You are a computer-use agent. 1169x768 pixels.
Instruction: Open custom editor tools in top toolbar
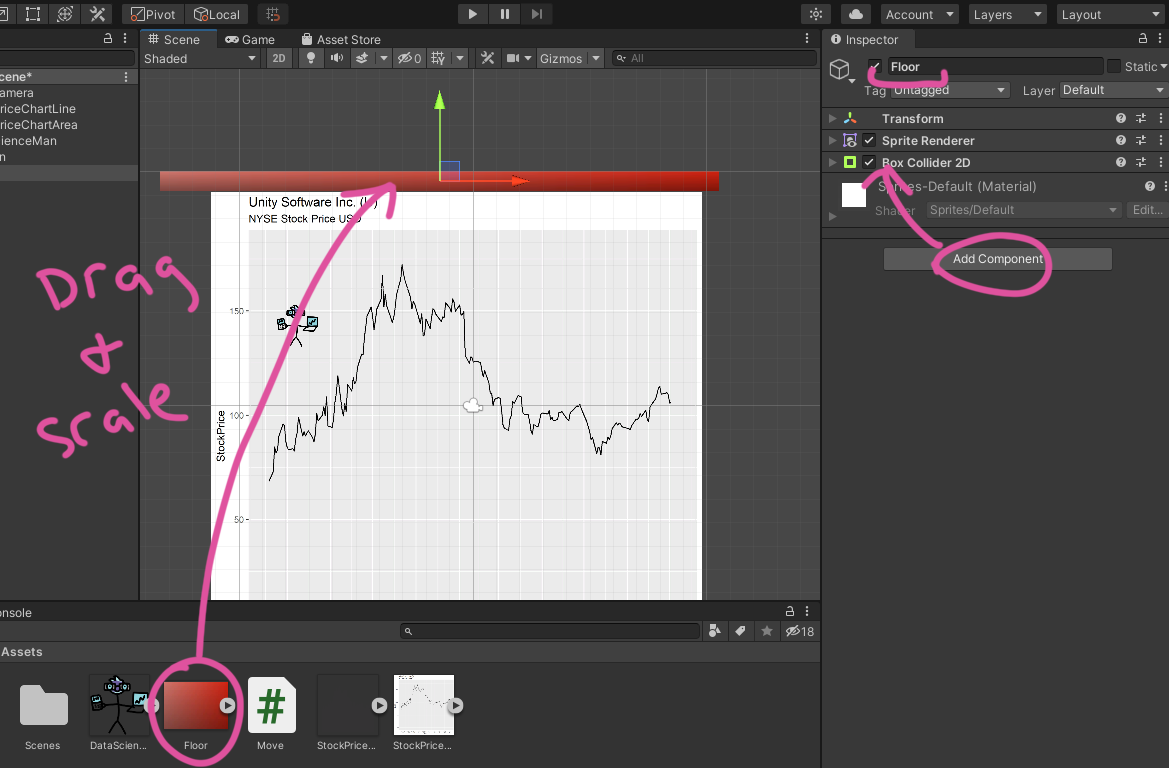[x=98, y=14]
